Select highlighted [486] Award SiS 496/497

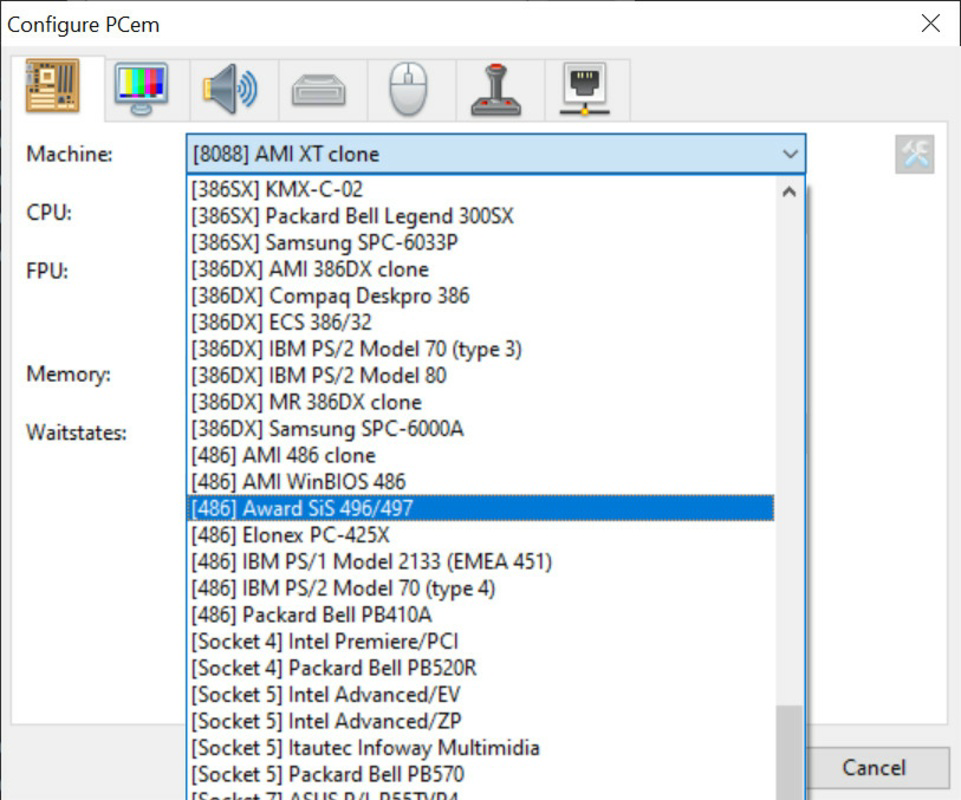coord(480,508)
